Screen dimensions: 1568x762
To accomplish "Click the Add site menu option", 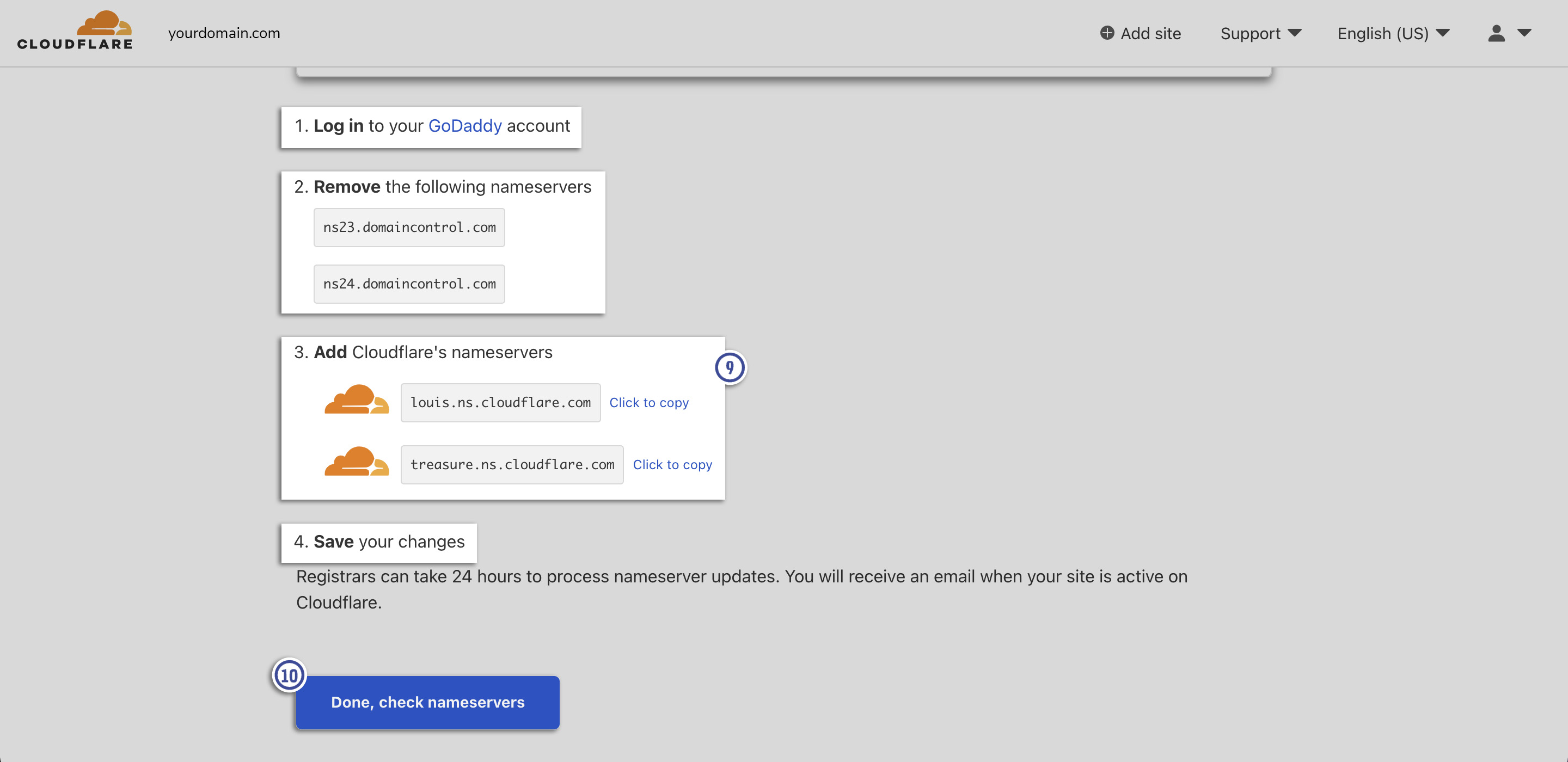I will (x=1140, y=32).
